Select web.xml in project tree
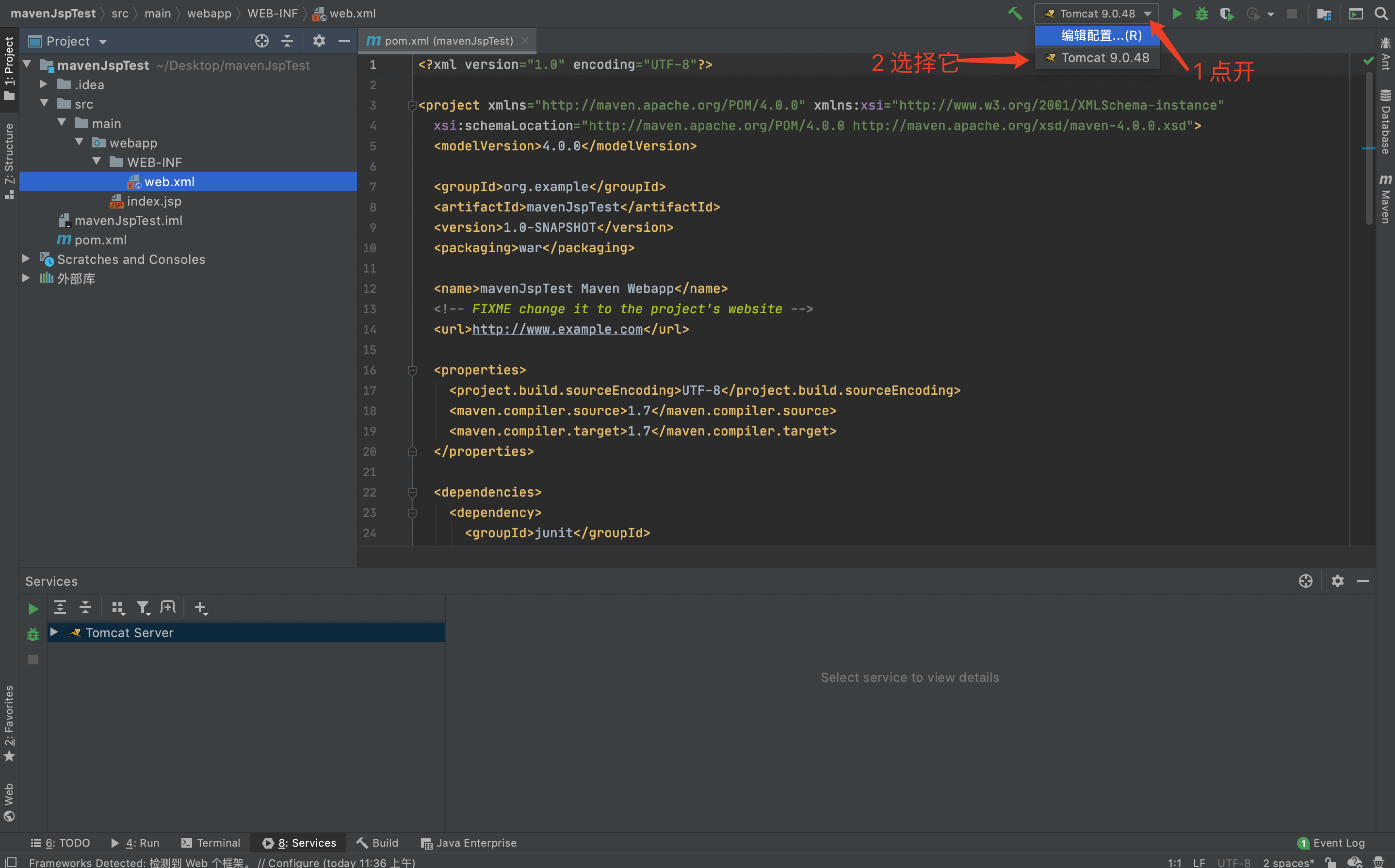The width and height of the screenshot is (1395, 868). point(188,181)
